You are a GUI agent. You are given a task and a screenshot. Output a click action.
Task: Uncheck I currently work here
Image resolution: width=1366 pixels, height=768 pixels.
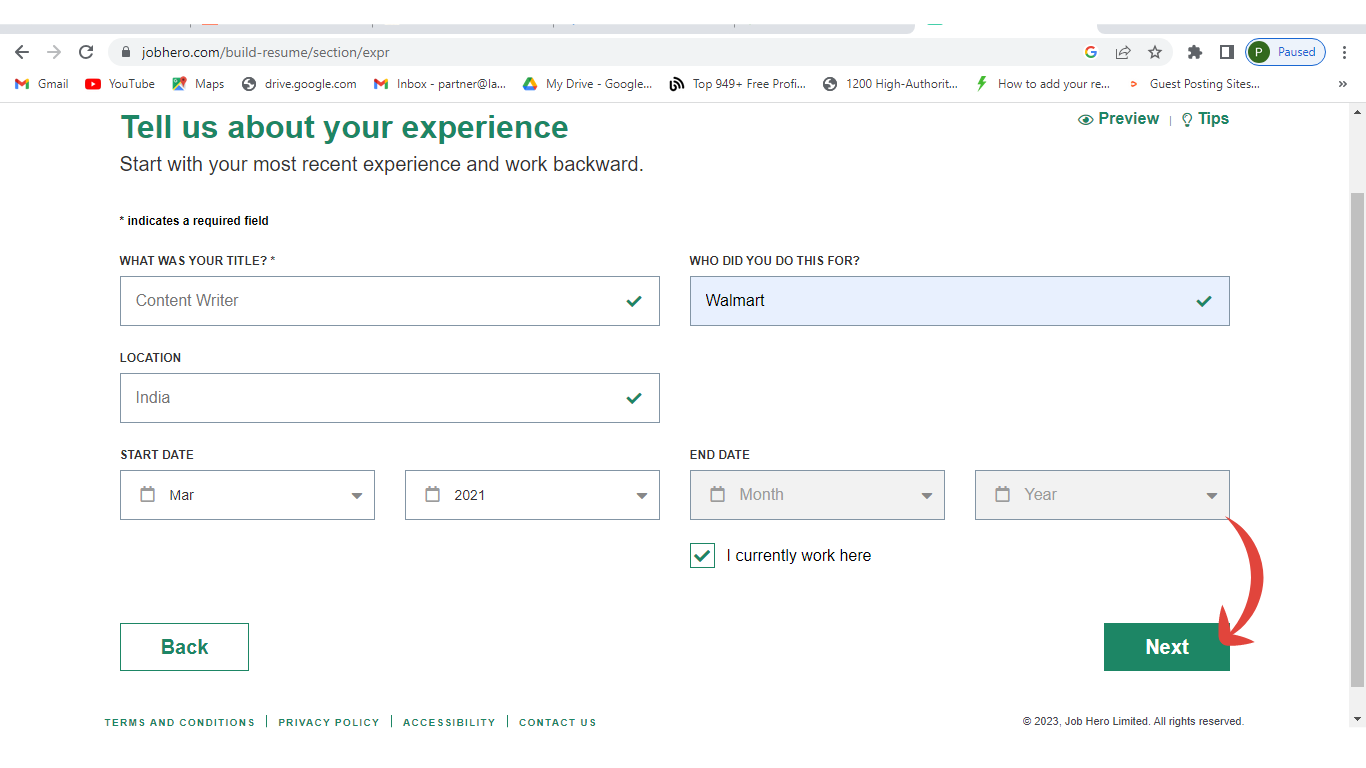(x=703, y=556)
